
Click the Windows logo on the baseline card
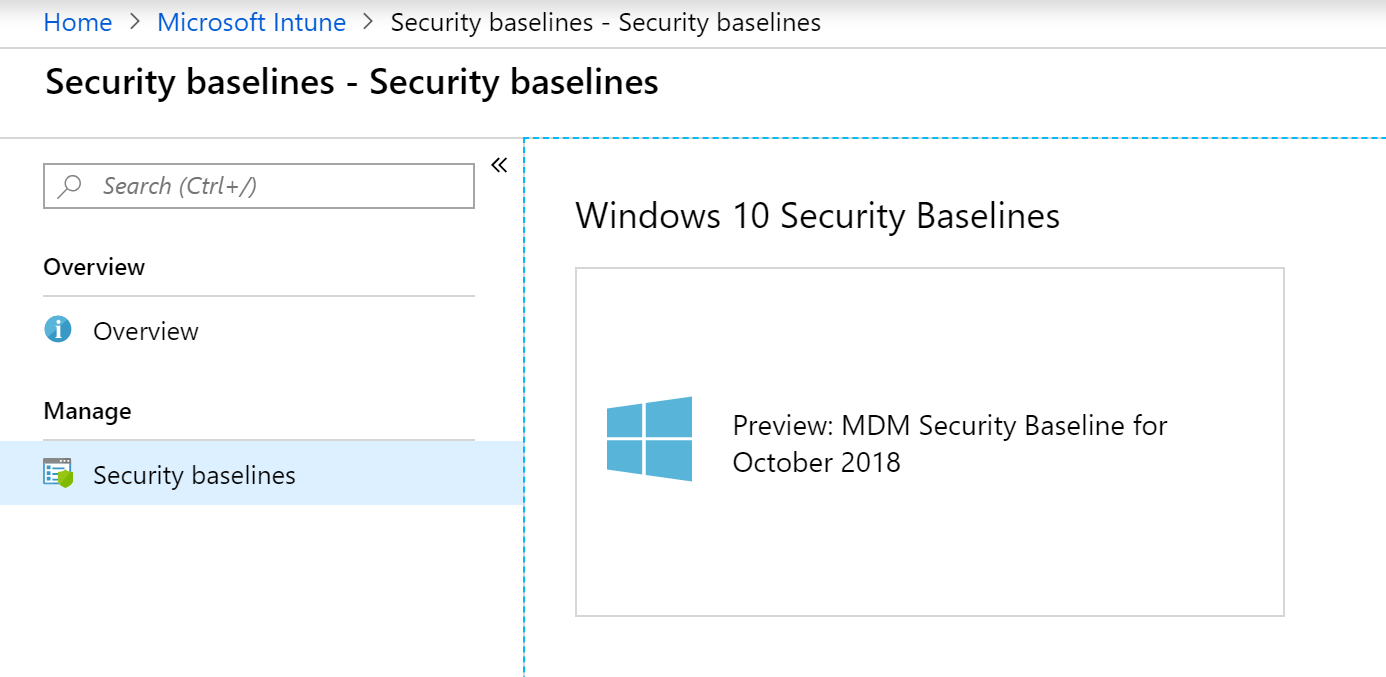click(650, 438)
